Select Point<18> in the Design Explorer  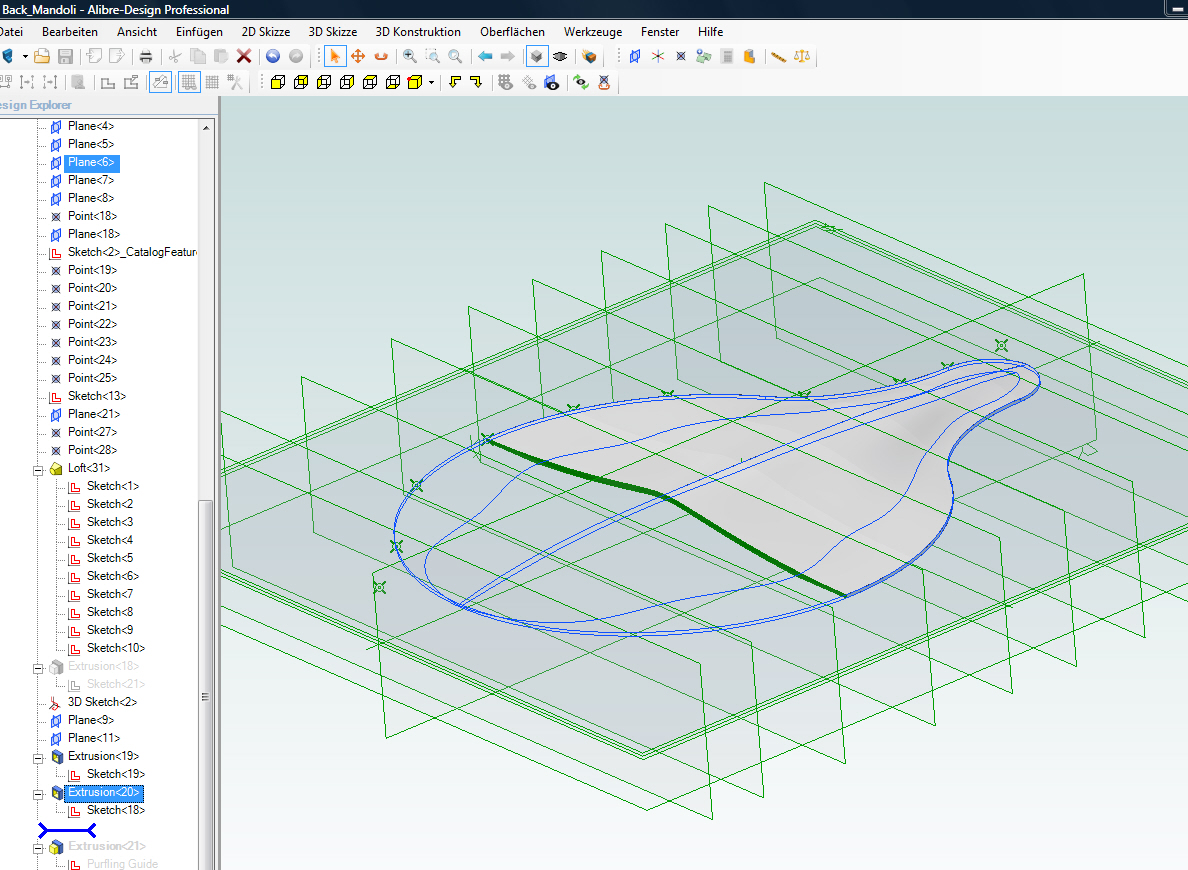[x=92, y=216]
